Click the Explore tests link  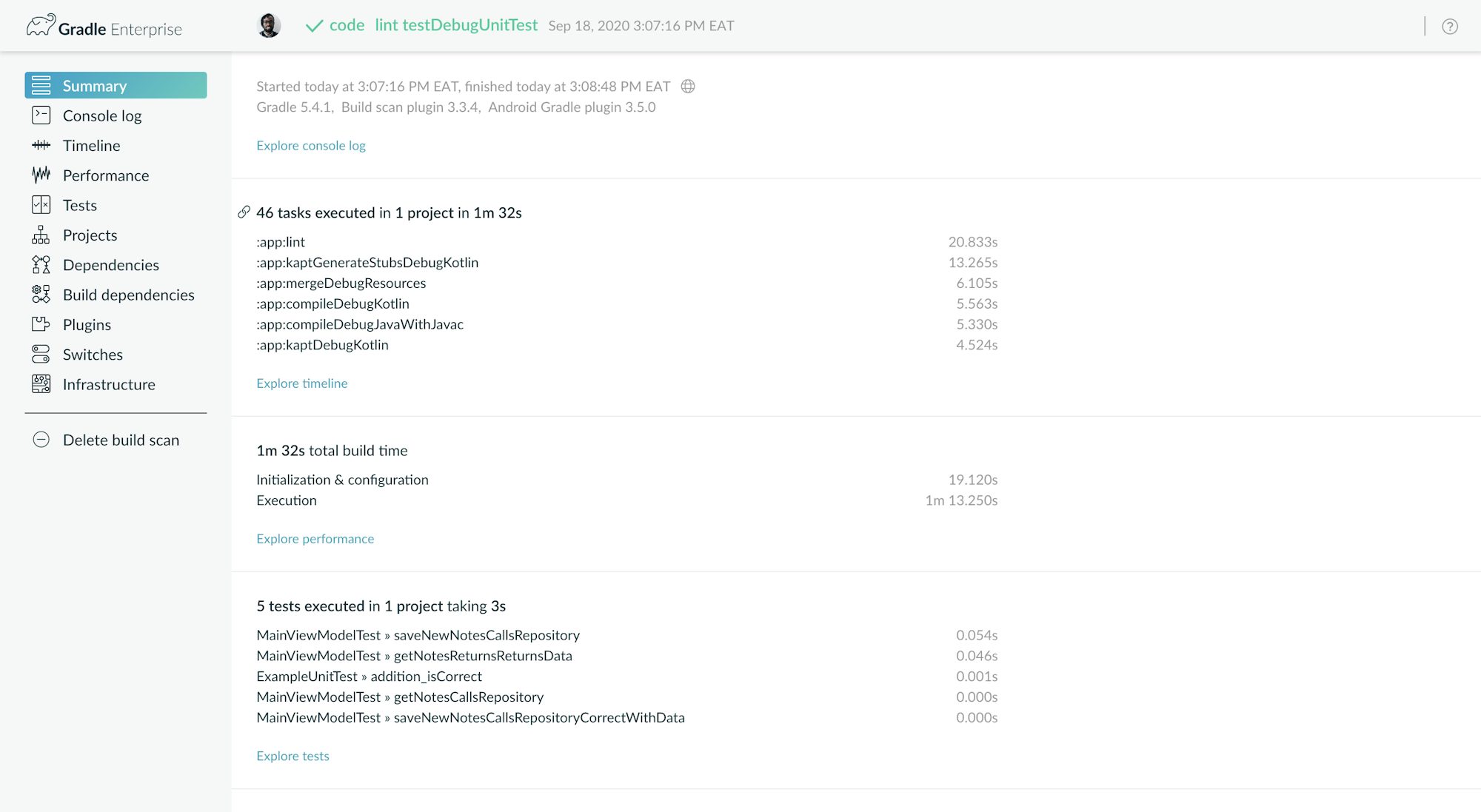coord(292,756)
